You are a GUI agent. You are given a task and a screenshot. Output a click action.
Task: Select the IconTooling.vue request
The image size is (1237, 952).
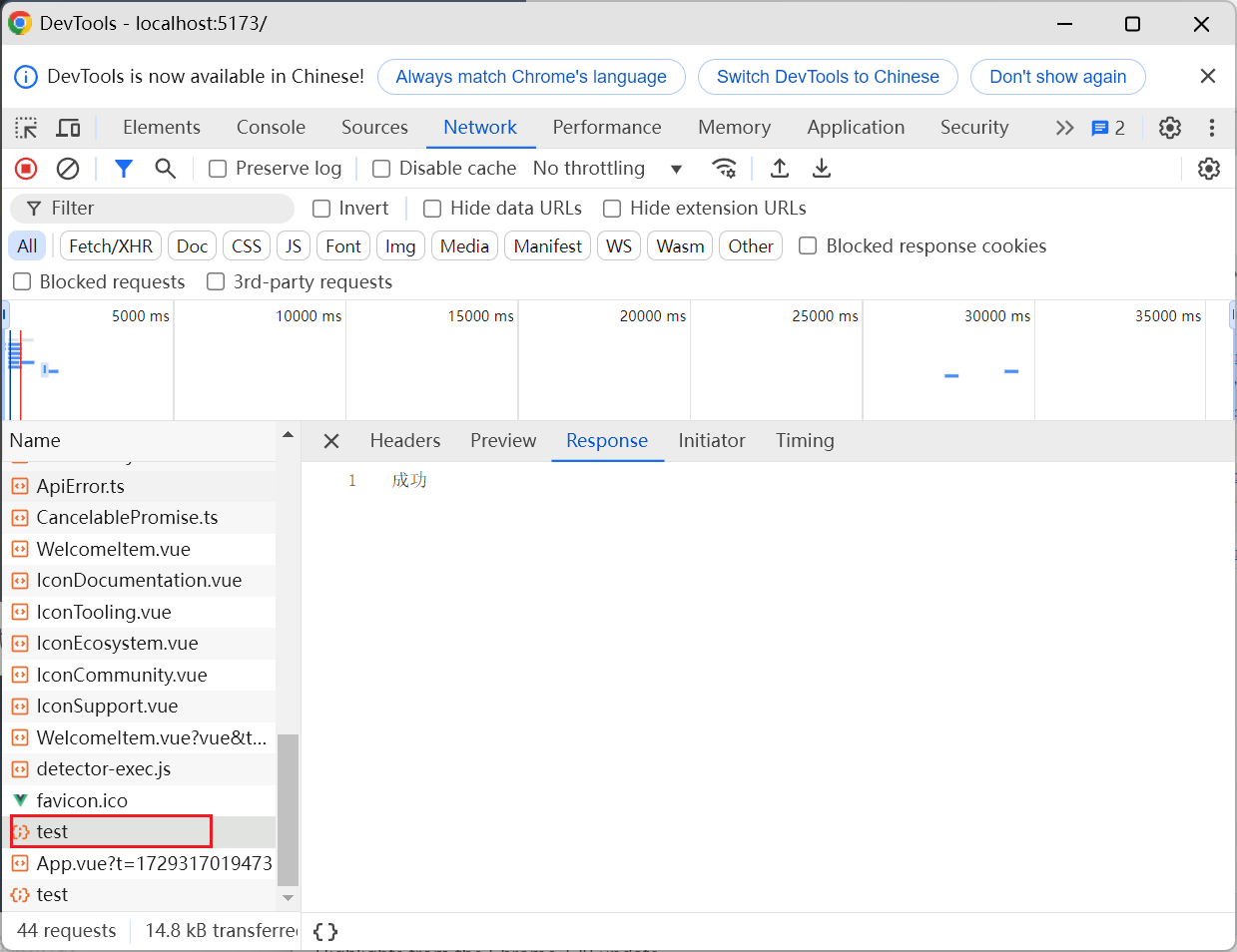[x=140, y=612]
